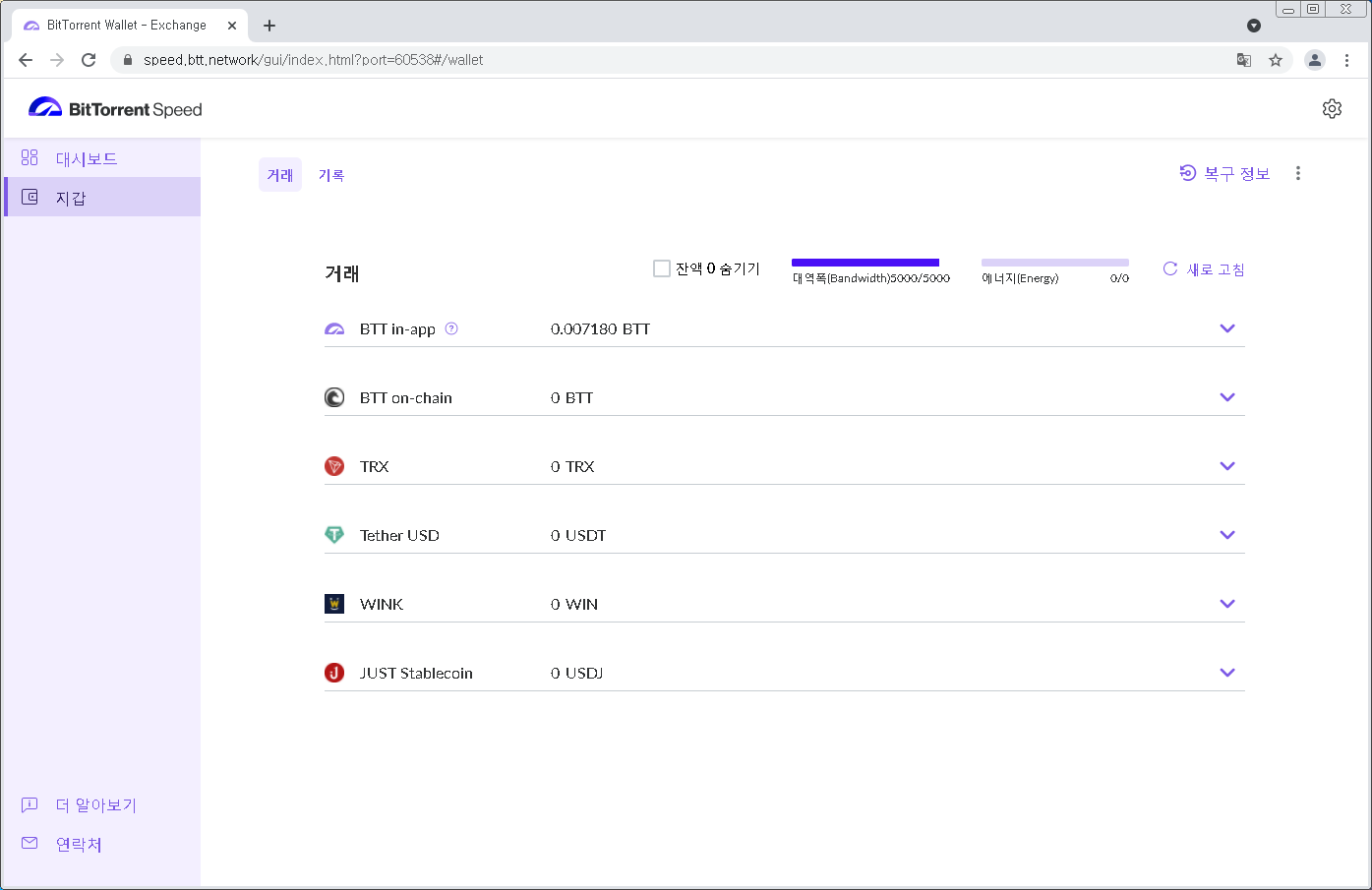Screen dimensions: 1372x890
Task: Click the site lock security icon
Action: tap(127, 60)
